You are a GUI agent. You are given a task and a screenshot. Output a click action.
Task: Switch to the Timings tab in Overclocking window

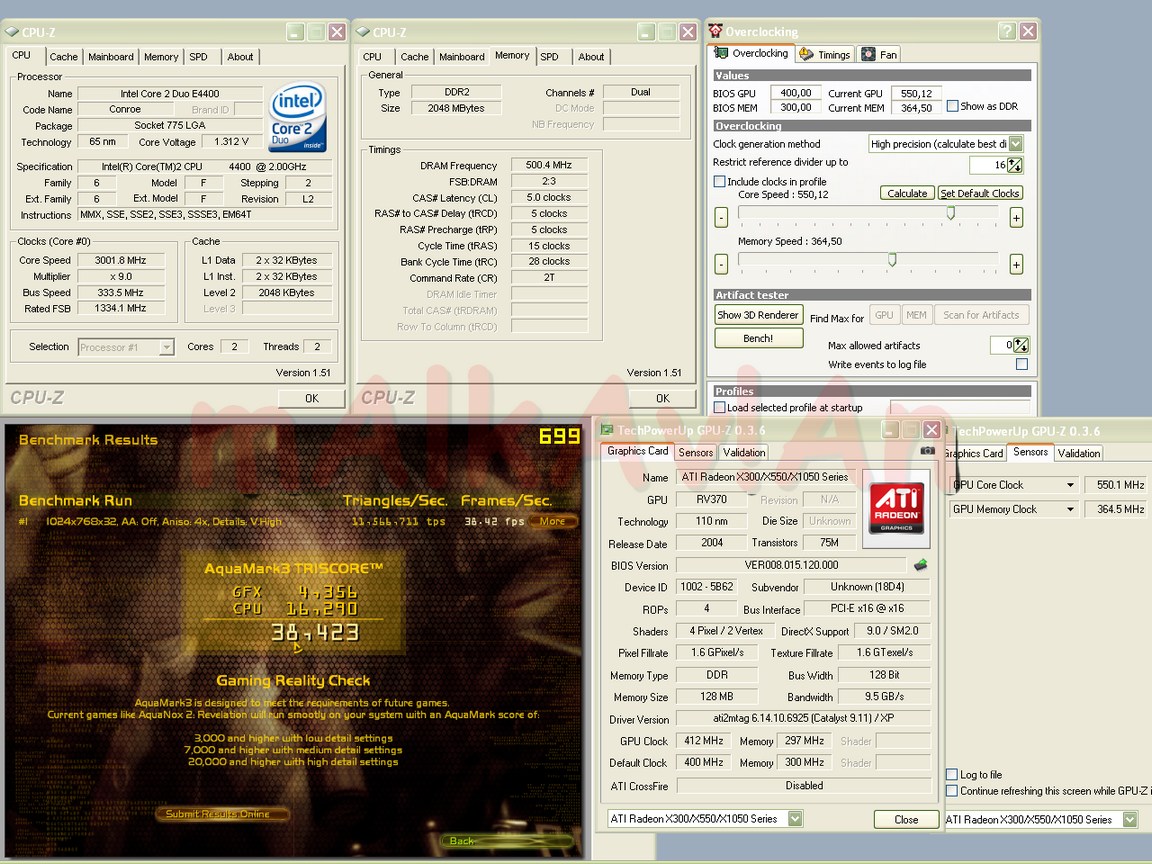[826, 54]
